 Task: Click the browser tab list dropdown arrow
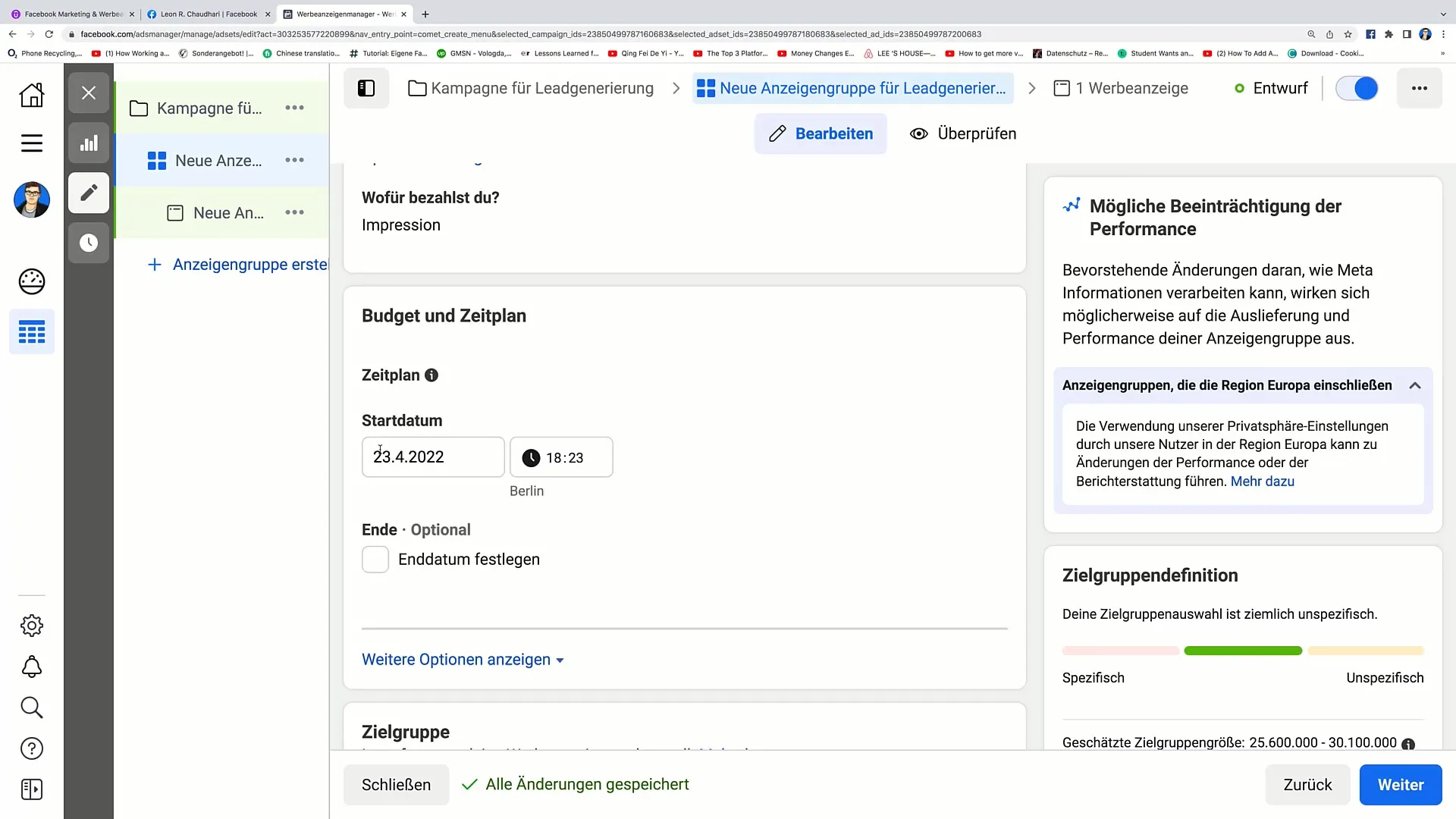coord(1442,14)
